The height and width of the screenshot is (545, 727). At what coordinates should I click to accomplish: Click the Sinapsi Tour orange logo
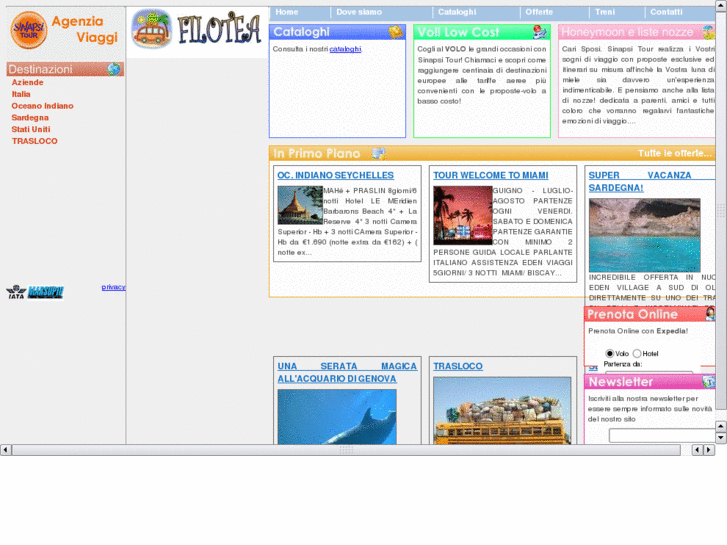[29, 30]
